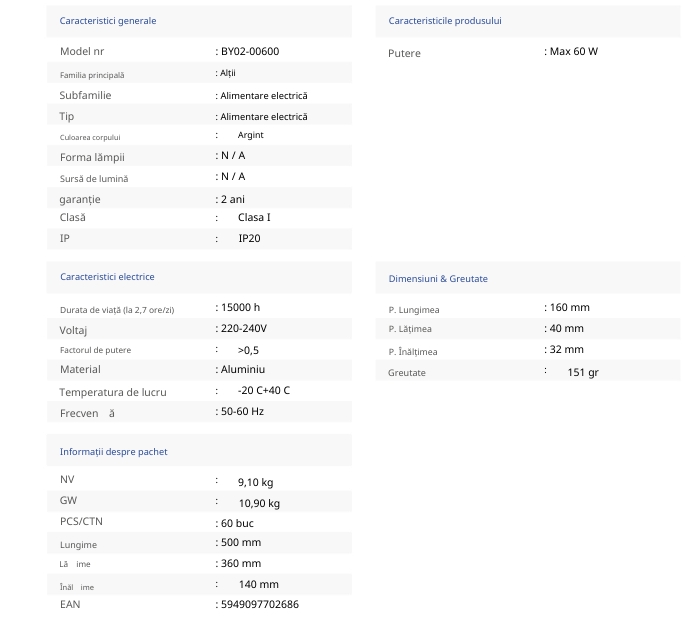Click the NV label
699x627 pixels.
point(67,479)
